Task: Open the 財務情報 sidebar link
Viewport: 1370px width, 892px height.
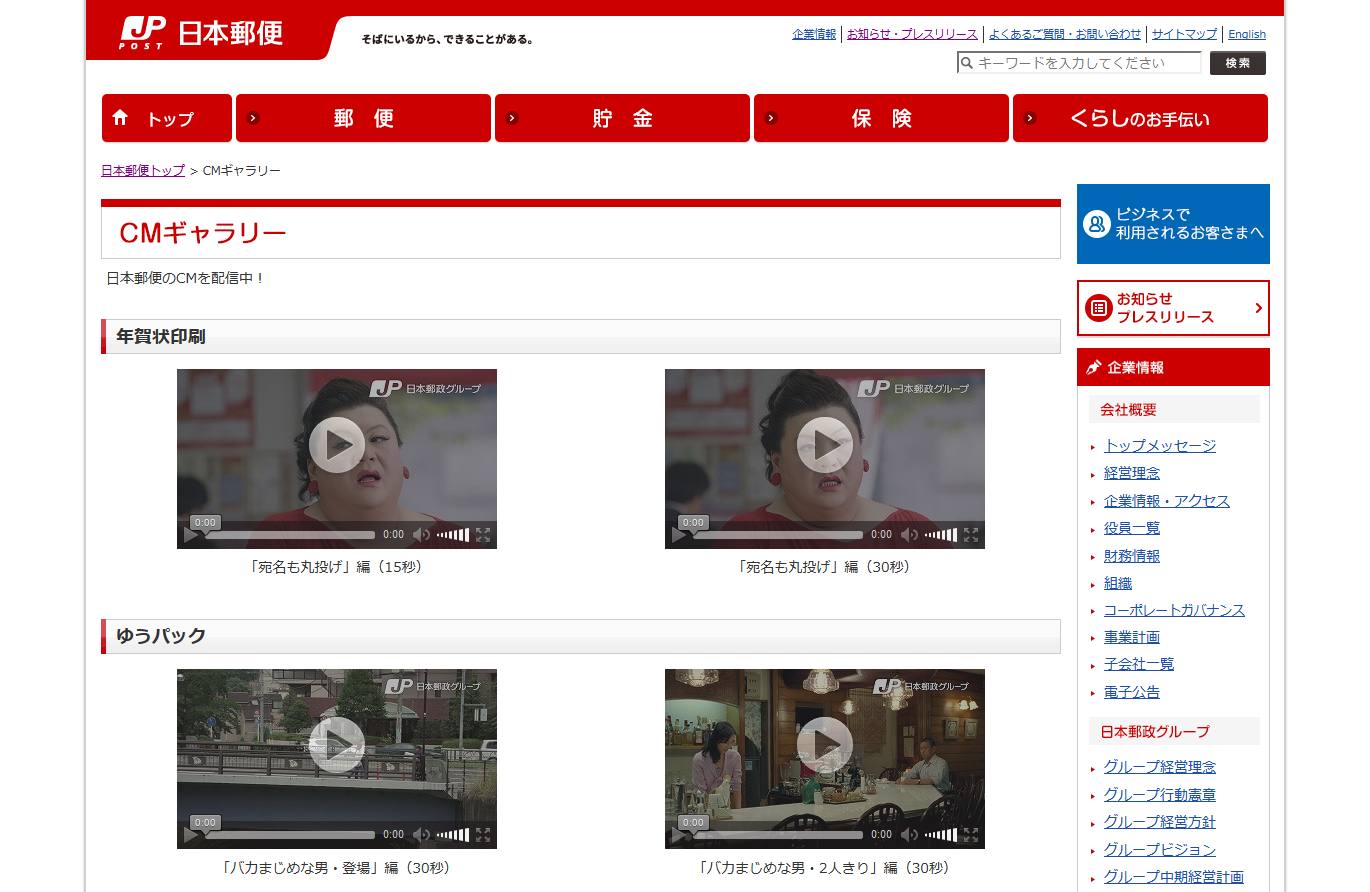Action: [x=1132, y=556]
